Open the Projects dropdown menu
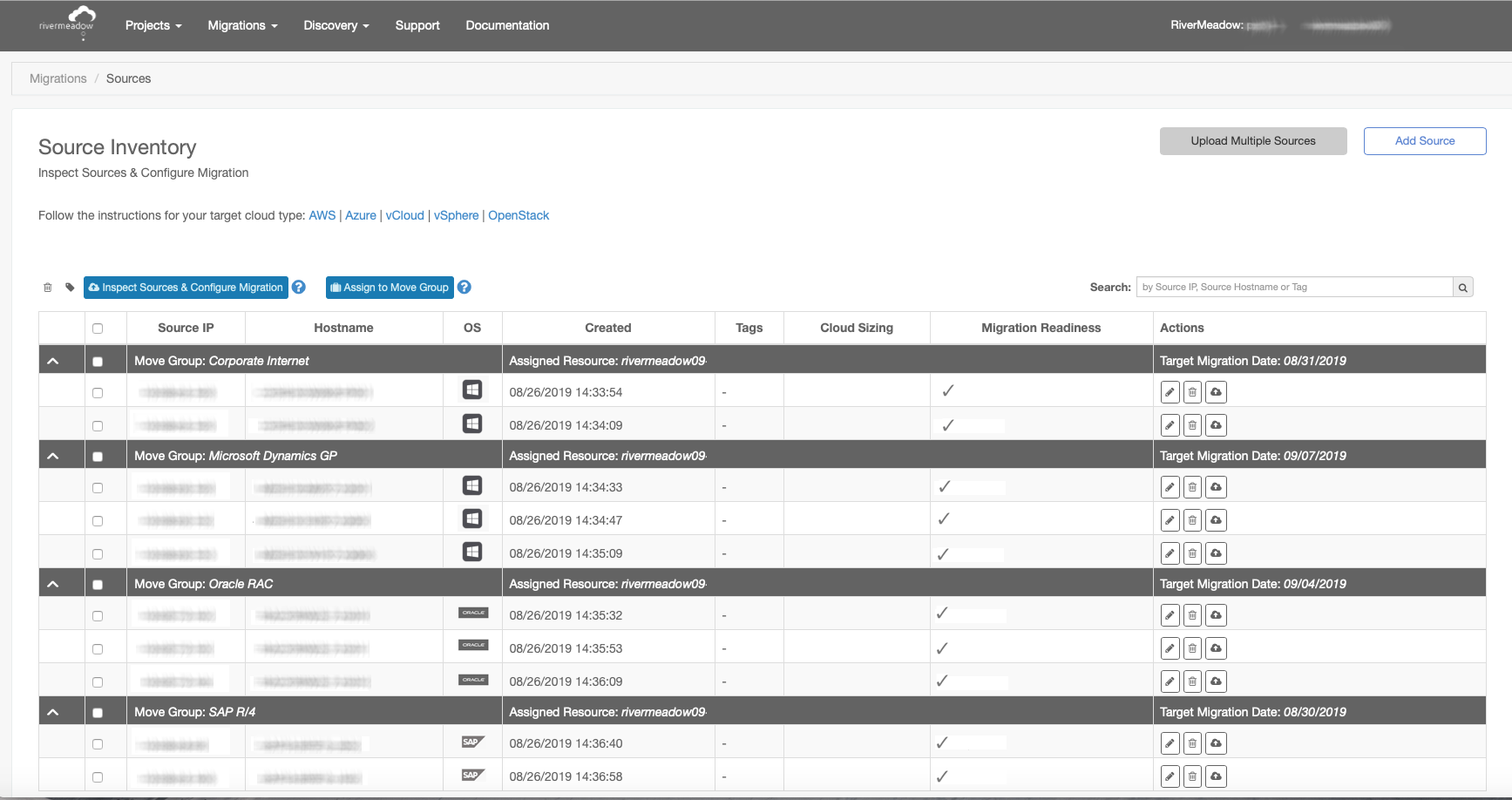Screen dimensions: 1512x800 [153, 25]
